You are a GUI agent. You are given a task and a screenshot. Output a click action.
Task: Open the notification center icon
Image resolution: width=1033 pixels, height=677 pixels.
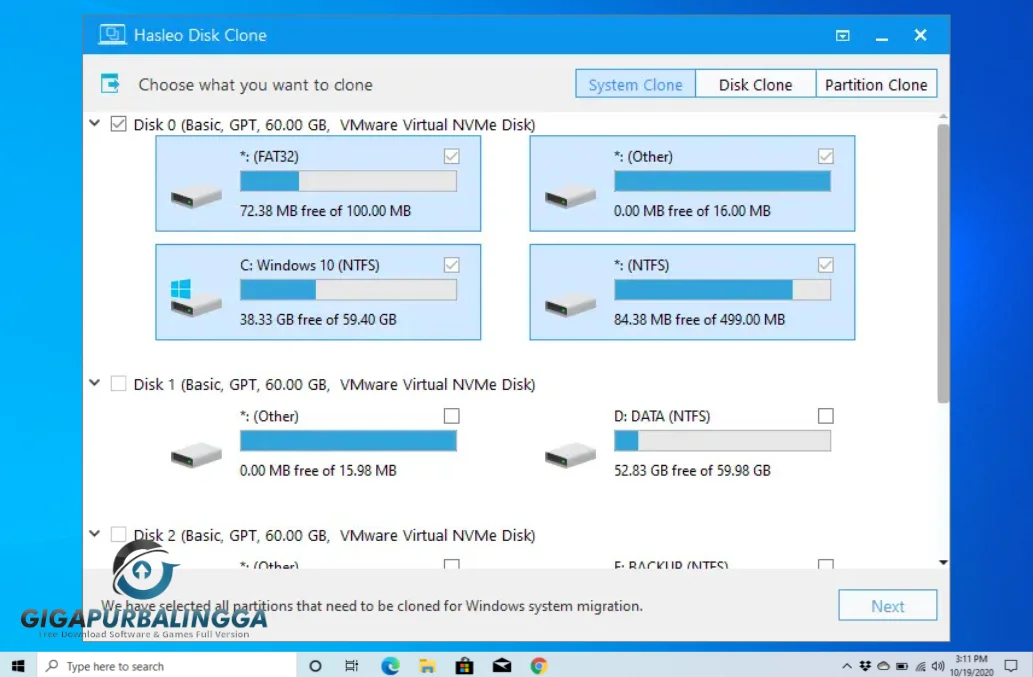click(x=1011, y=666)
